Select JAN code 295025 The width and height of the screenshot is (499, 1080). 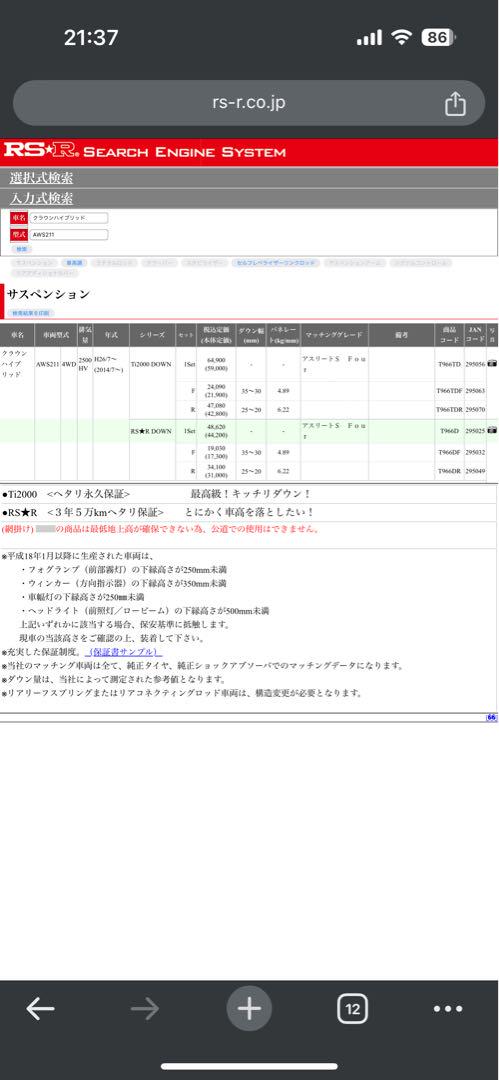[475, 430]
